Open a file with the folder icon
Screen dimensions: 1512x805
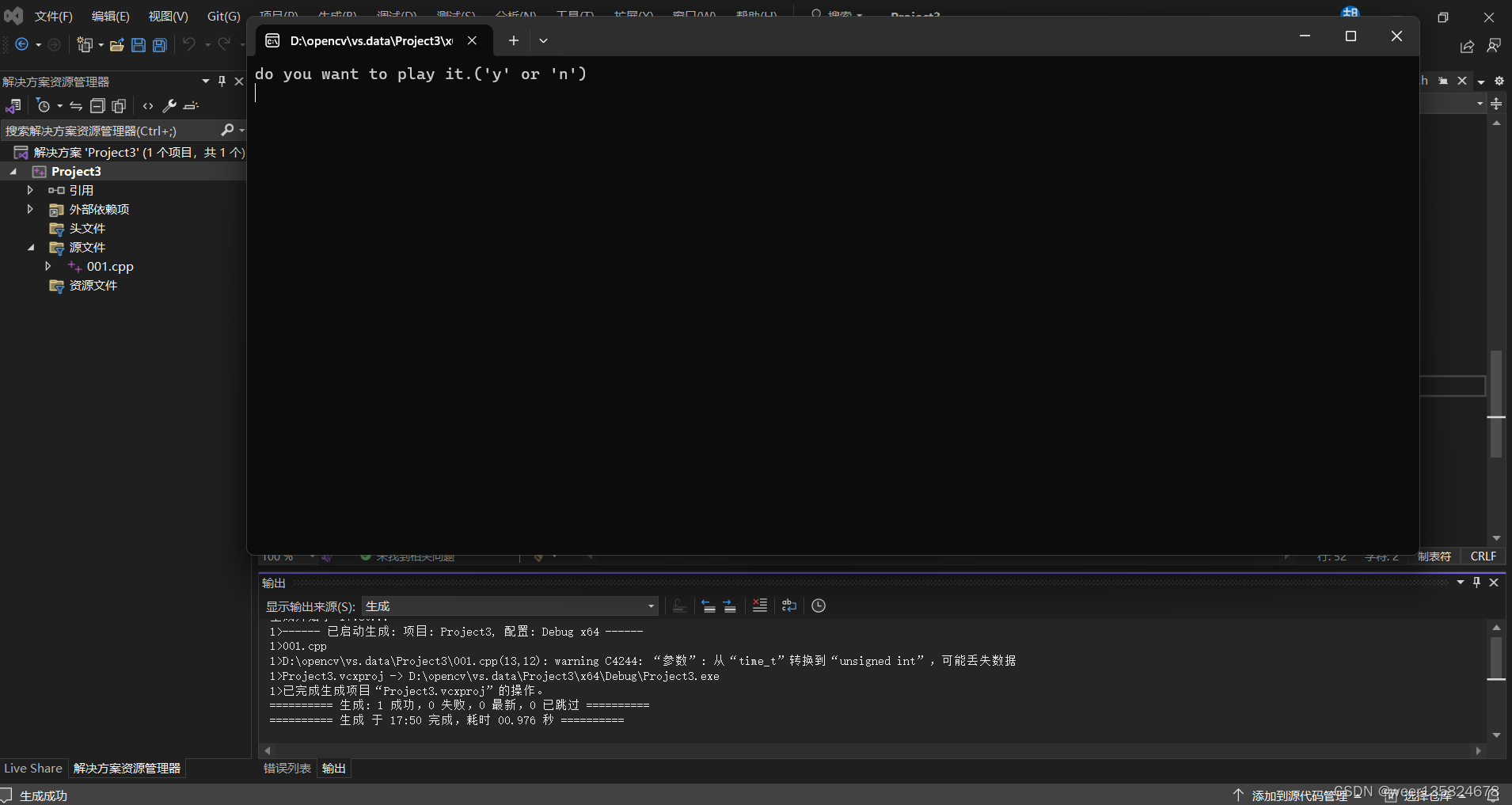(117, 45)
